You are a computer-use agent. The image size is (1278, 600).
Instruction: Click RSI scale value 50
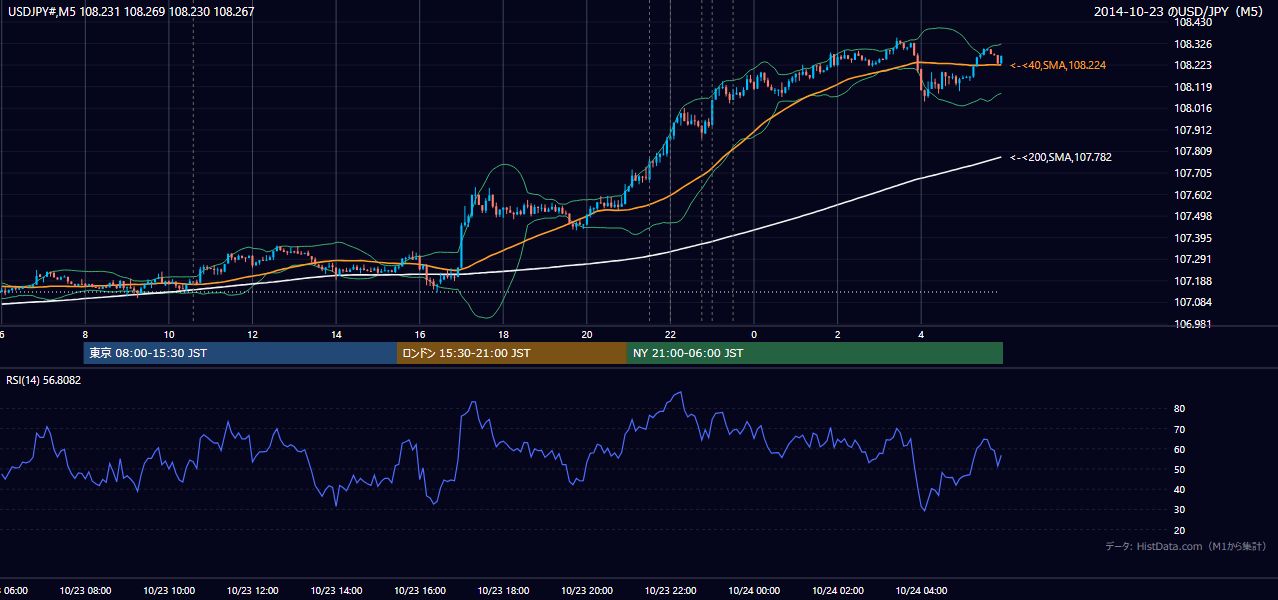click(x=1180, y=469)
